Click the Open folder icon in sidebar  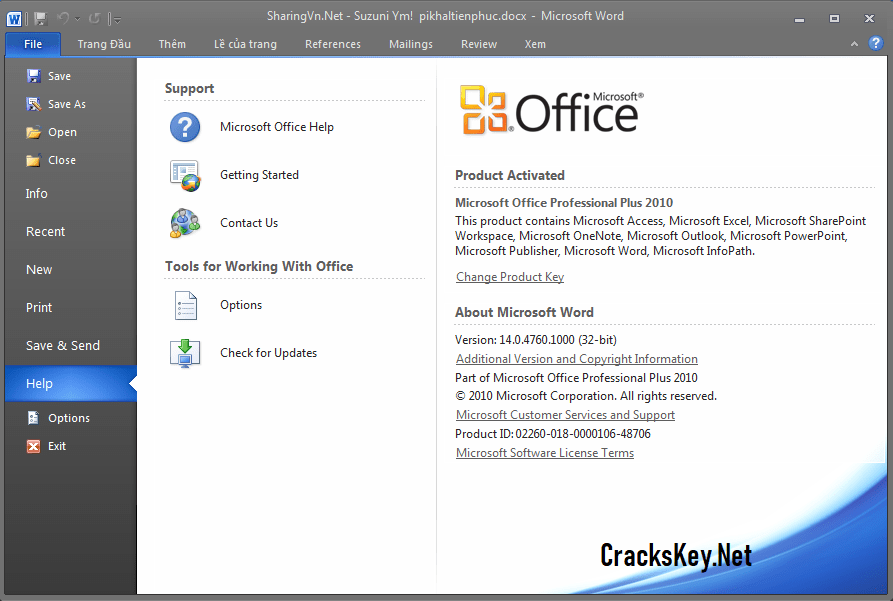click(x=34, y=132)
